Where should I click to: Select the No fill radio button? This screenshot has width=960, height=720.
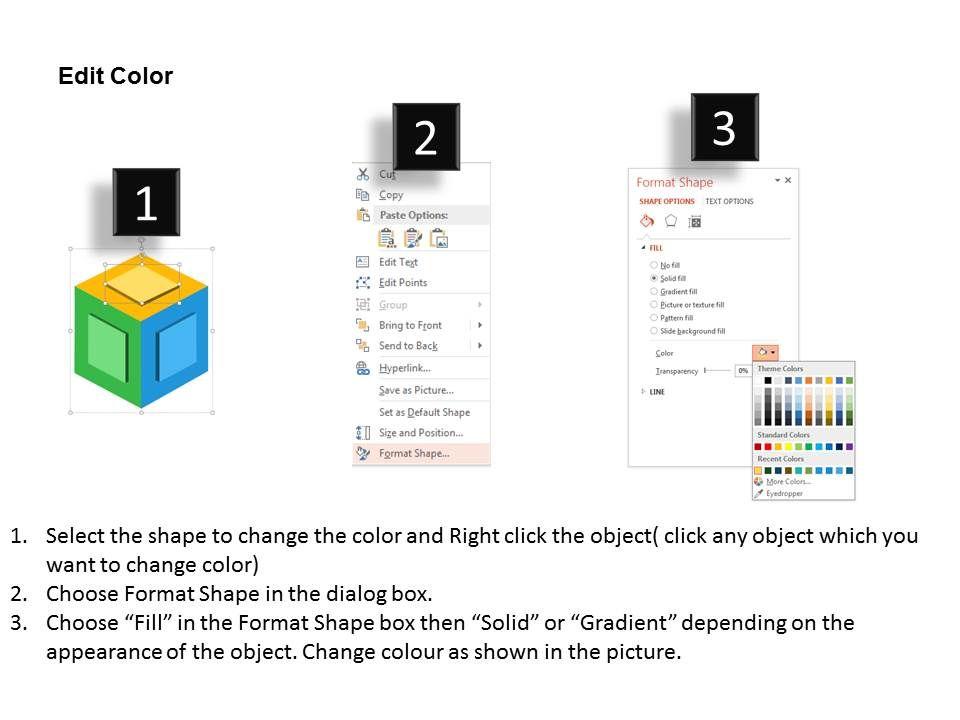(x=654, y=265)
